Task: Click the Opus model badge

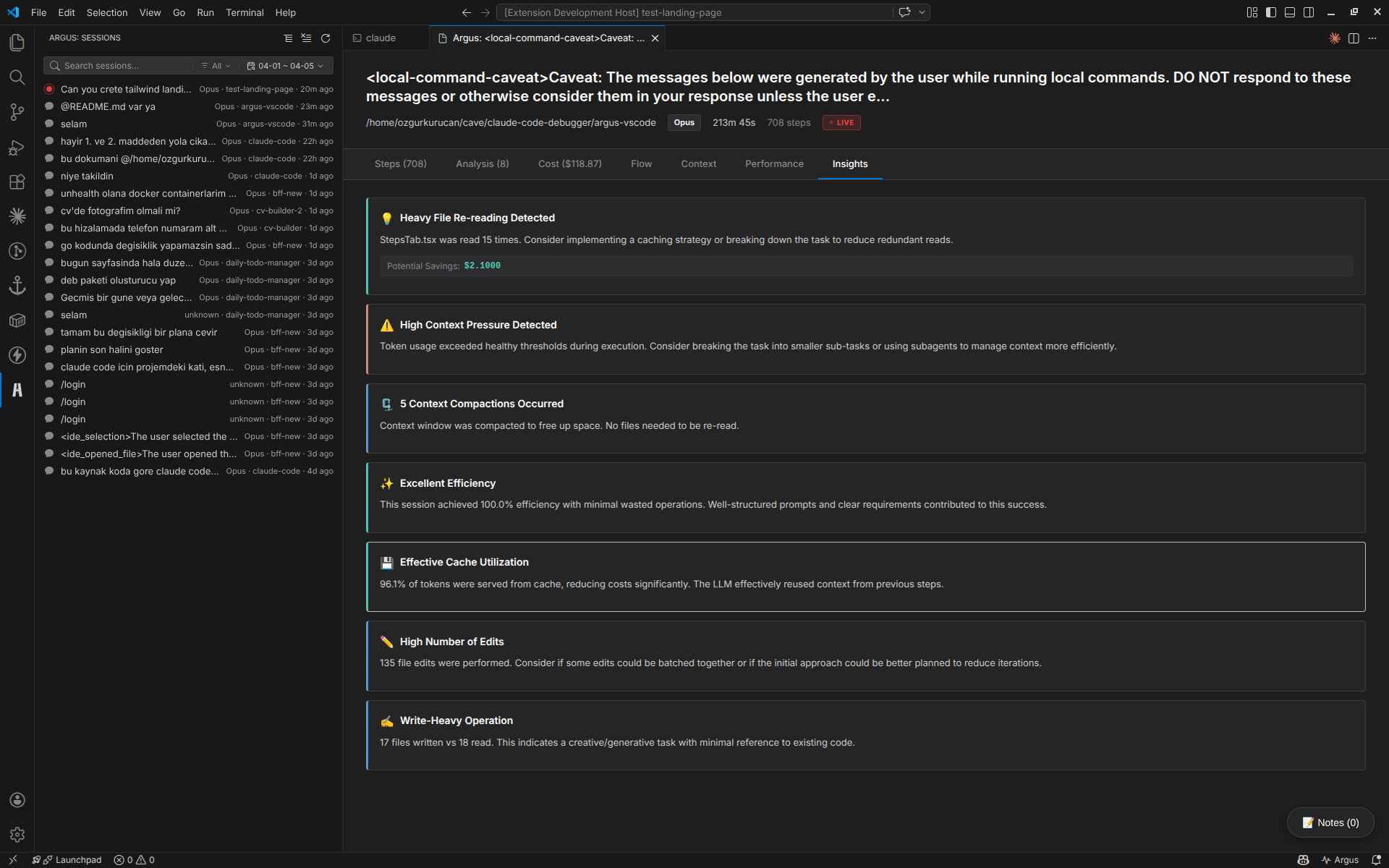Action: [x=684, y=122]
